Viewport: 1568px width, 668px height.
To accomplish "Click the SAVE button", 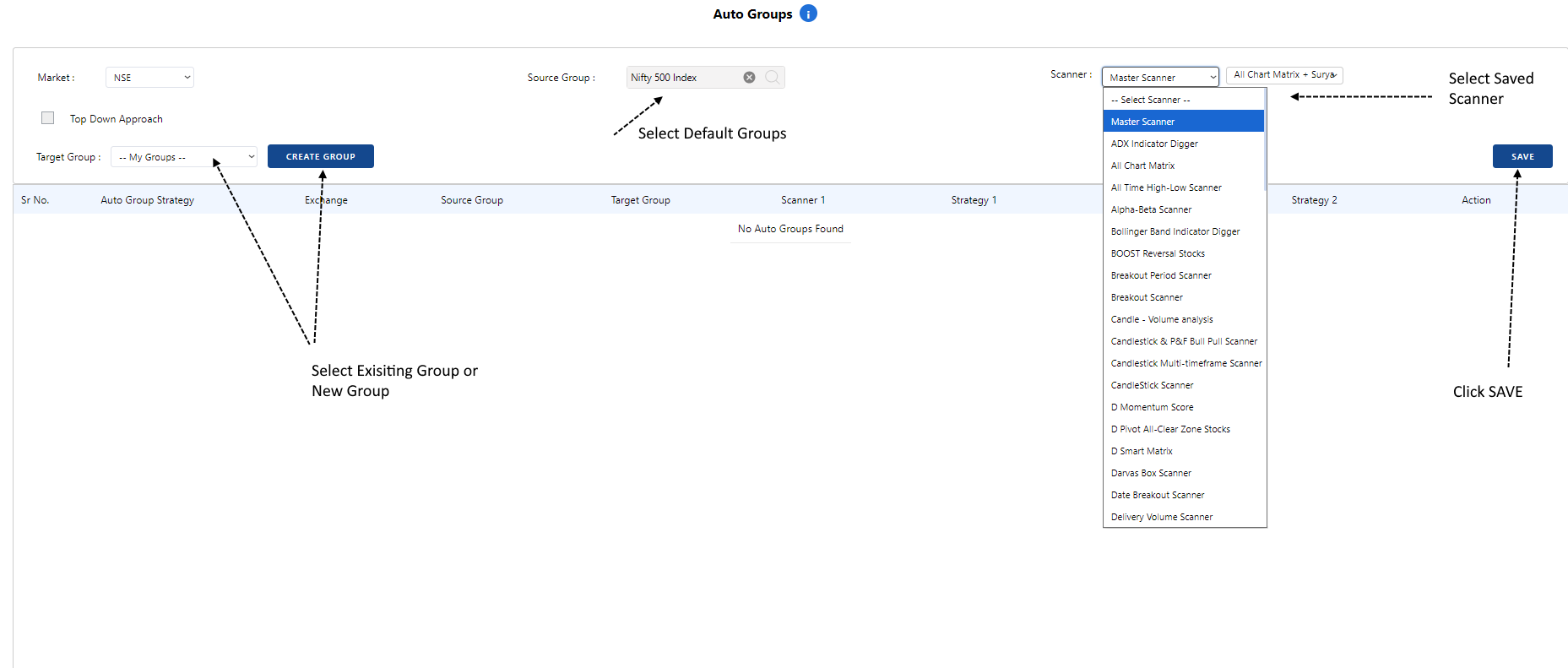I will click(x=1522, y=156).
